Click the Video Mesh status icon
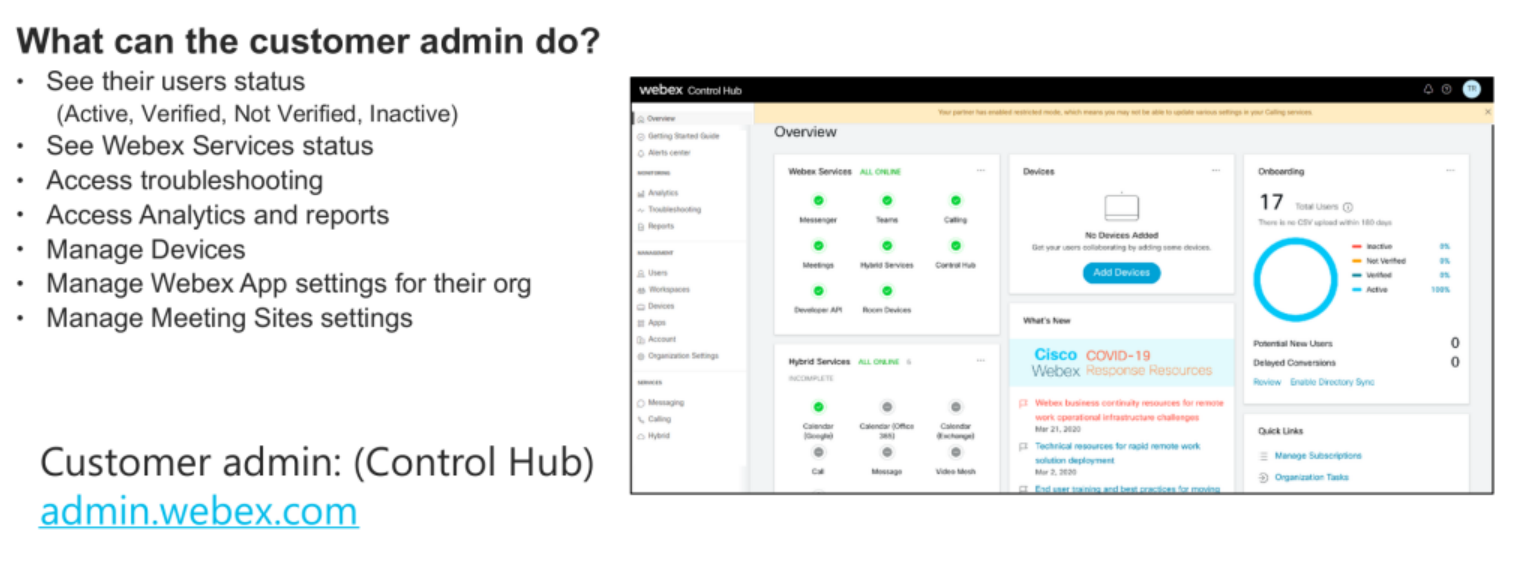Image resolution: width=1534 pixels, height=585 pixels. click(x=955, y=452)
